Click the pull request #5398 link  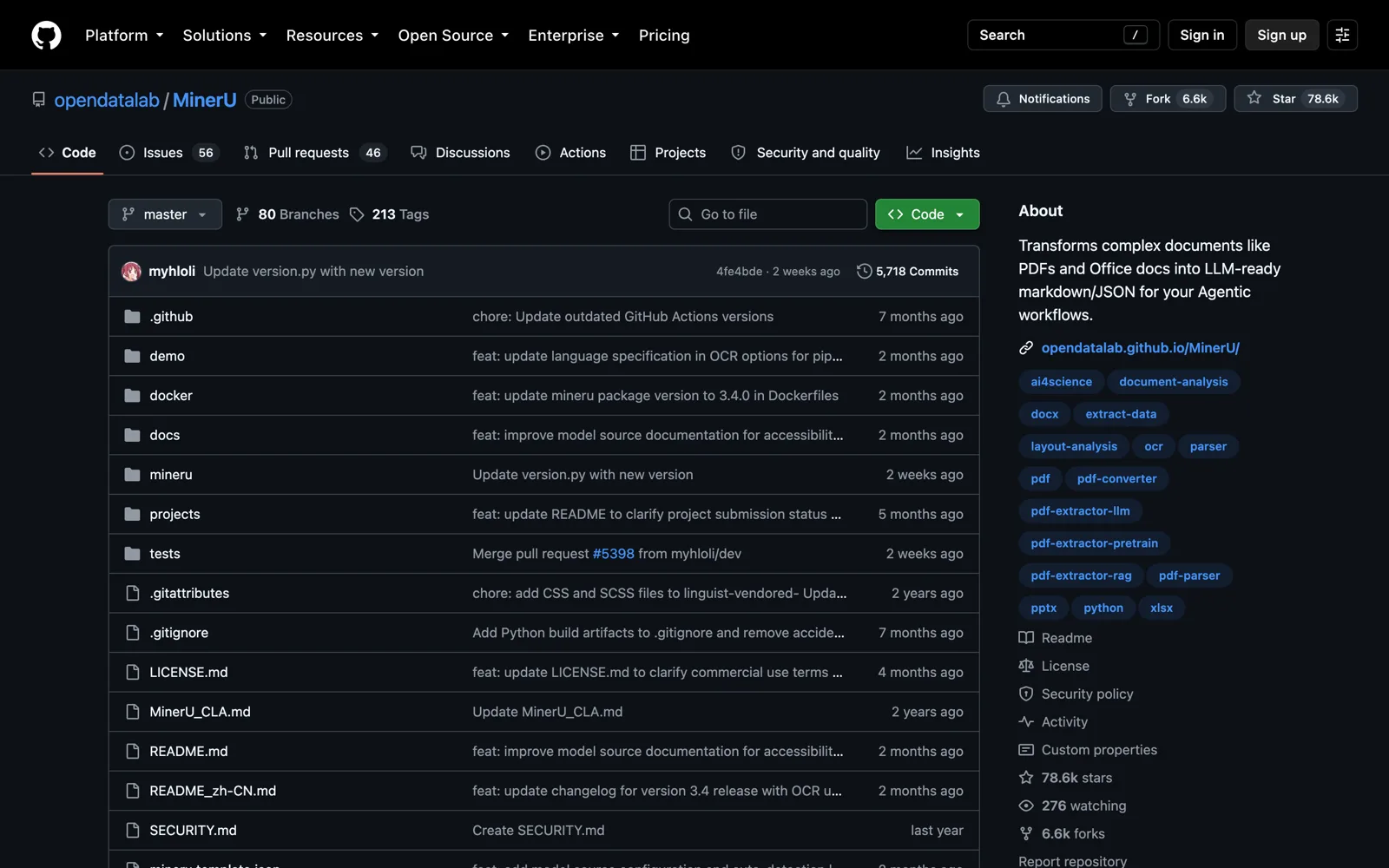pyautogui.click(x=613, y=554)
